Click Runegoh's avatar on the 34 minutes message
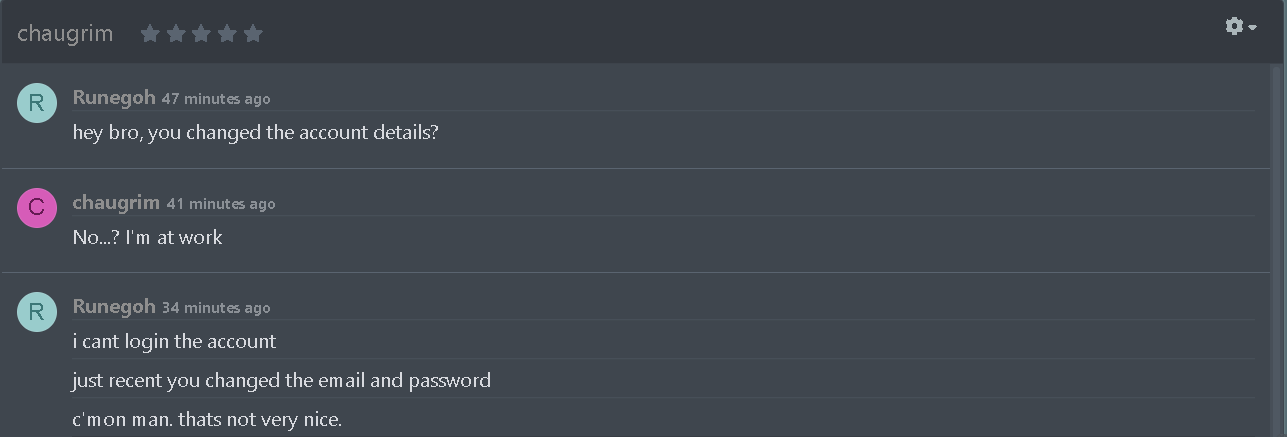Viewport: 1287px width, 437px height. click(x=37, y=311)
